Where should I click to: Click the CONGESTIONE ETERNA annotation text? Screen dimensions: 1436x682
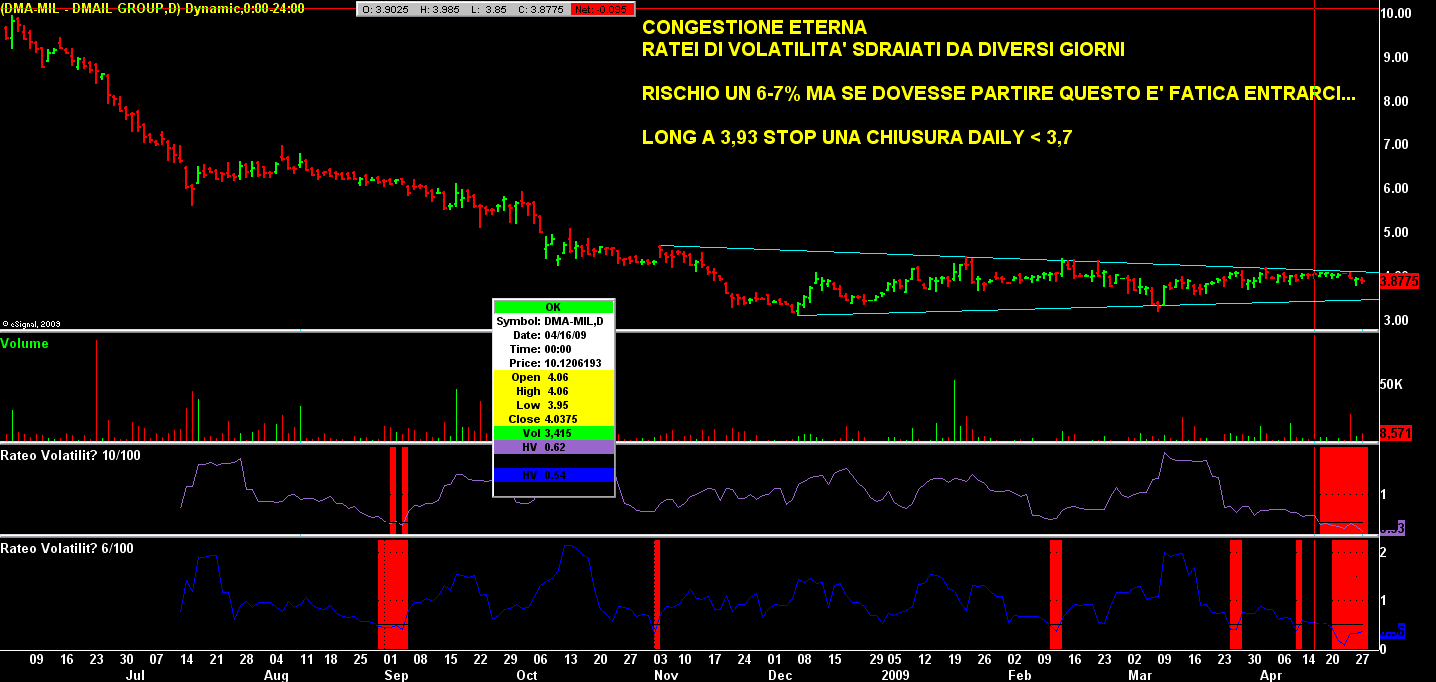coord(754,27)
